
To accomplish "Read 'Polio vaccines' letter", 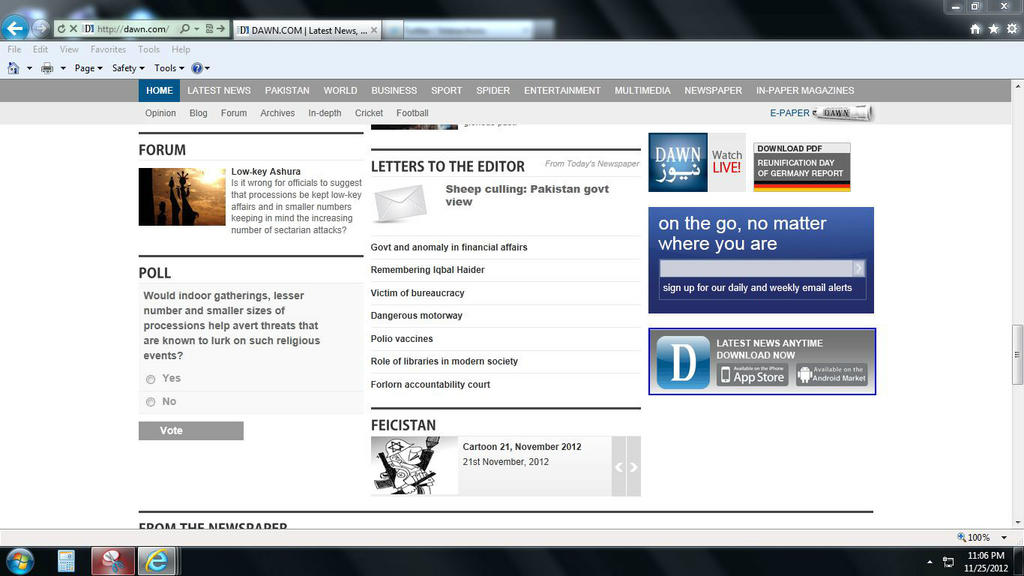I will (402, 339).
